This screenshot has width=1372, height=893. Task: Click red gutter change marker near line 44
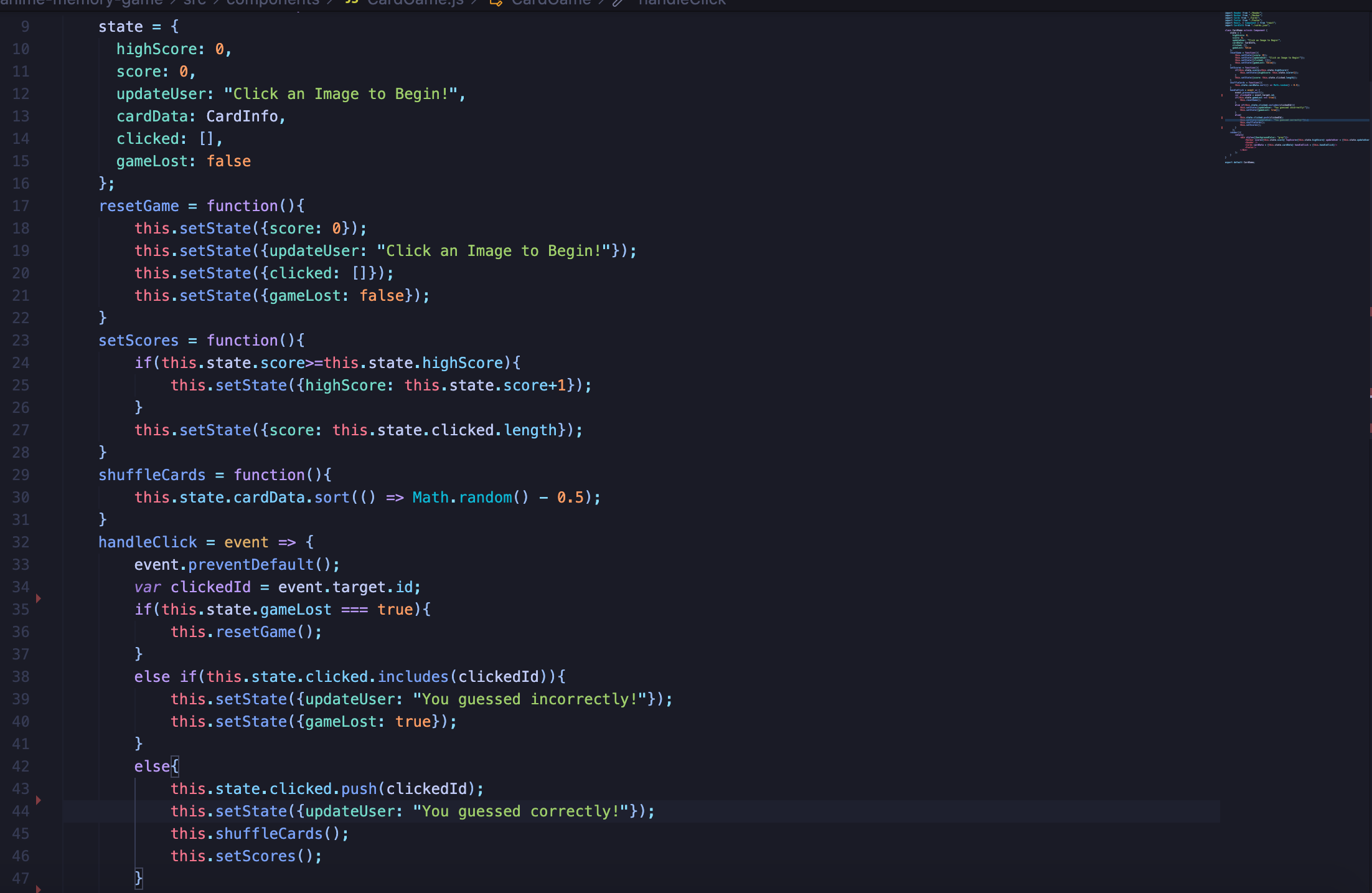pyautogui.click(x=39, y=800)
